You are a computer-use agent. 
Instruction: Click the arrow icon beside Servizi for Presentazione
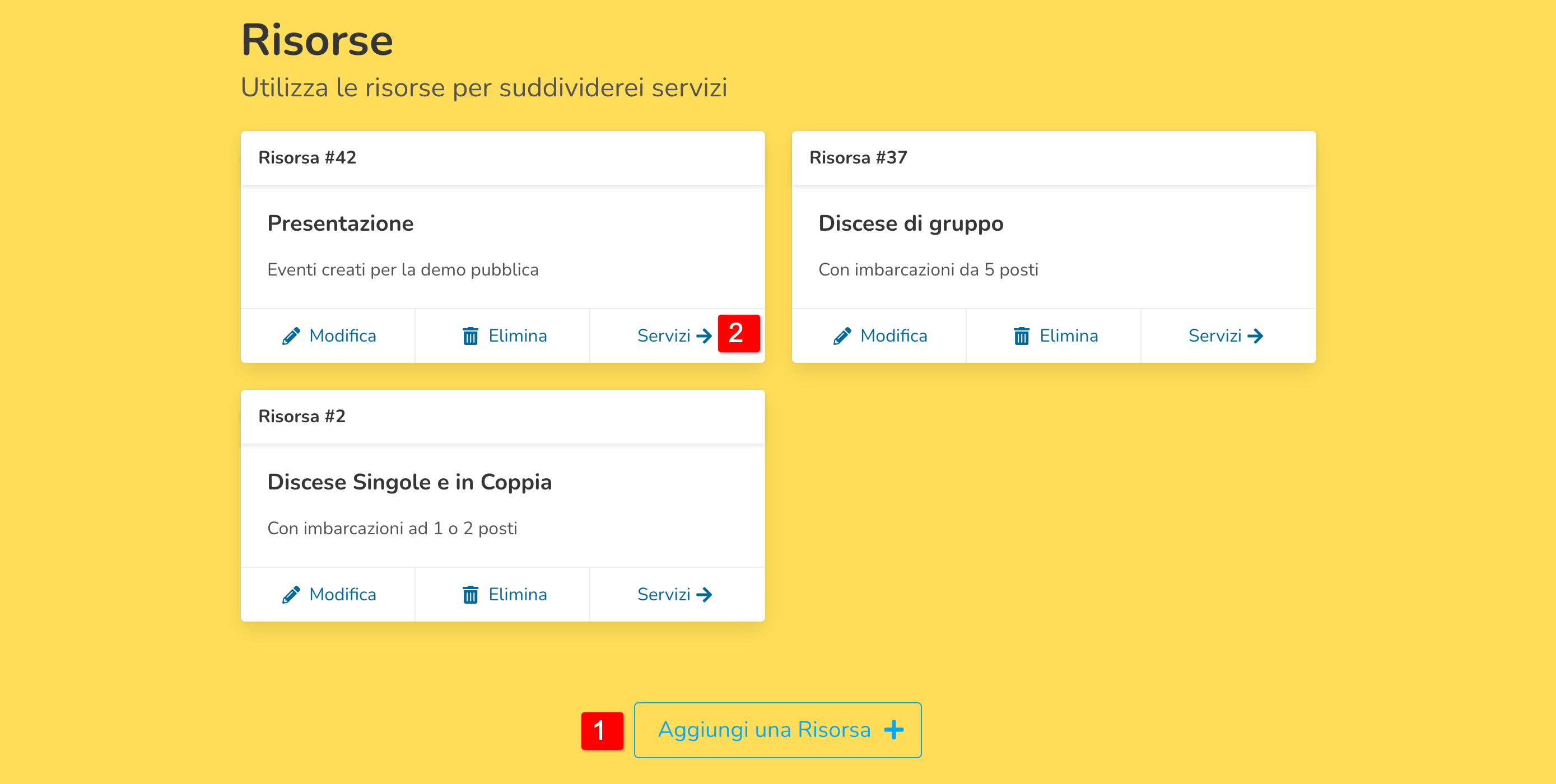click(x=704, y=336)
